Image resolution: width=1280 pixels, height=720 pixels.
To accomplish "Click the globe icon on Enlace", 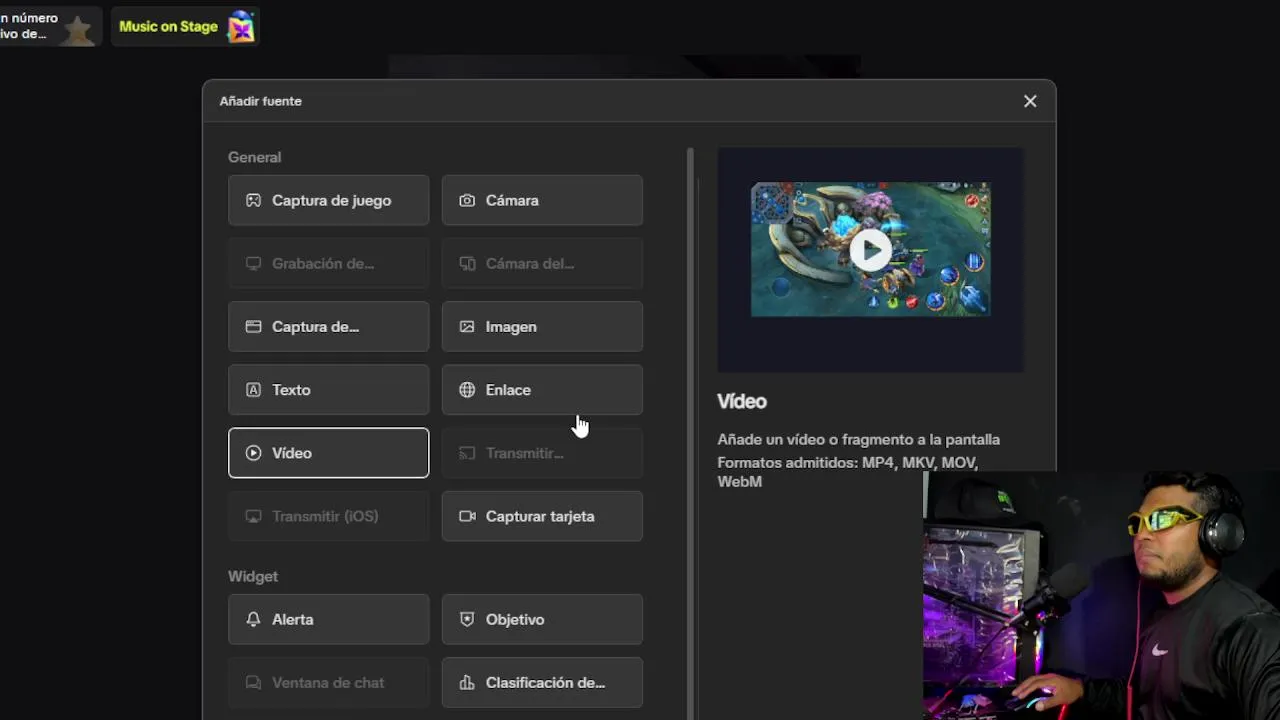I will [467, 390].
